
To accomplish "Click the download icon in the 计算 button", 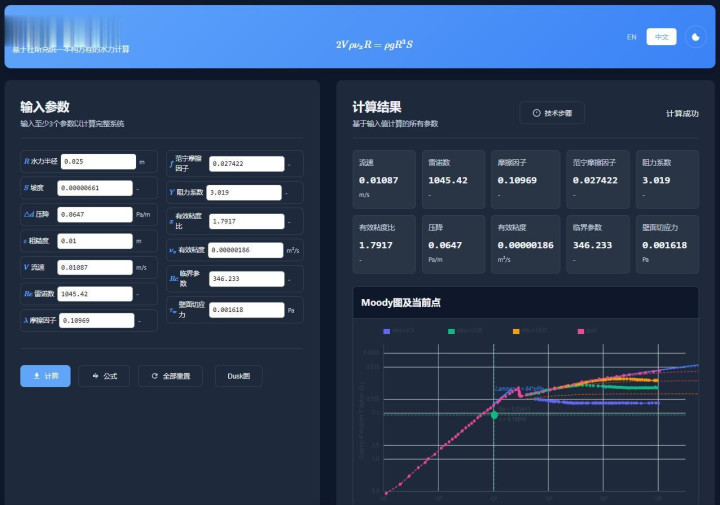I will pyautogui.click(x=37, y=376).
